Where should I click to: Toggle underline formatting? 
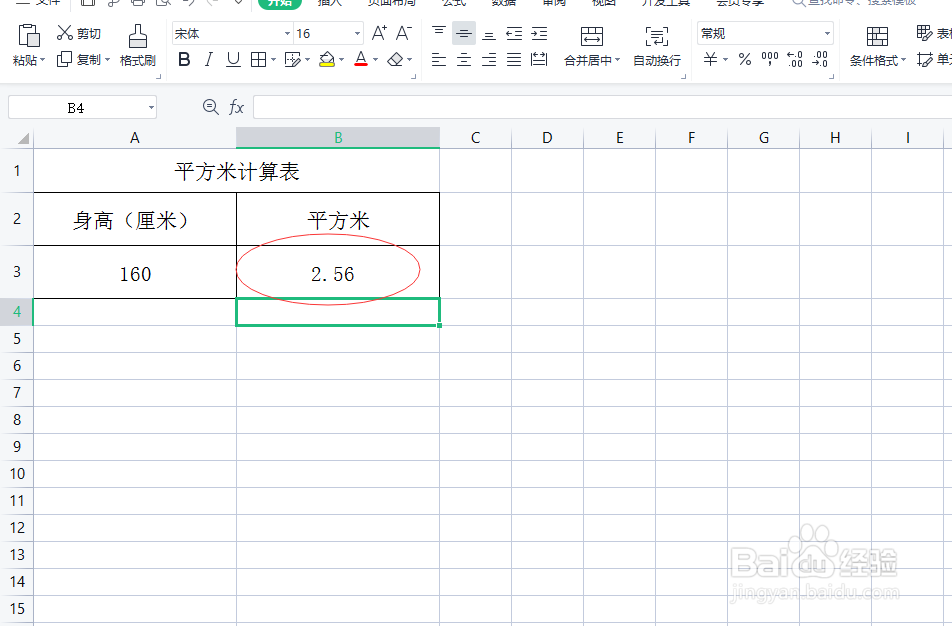[x=233, y=59]
